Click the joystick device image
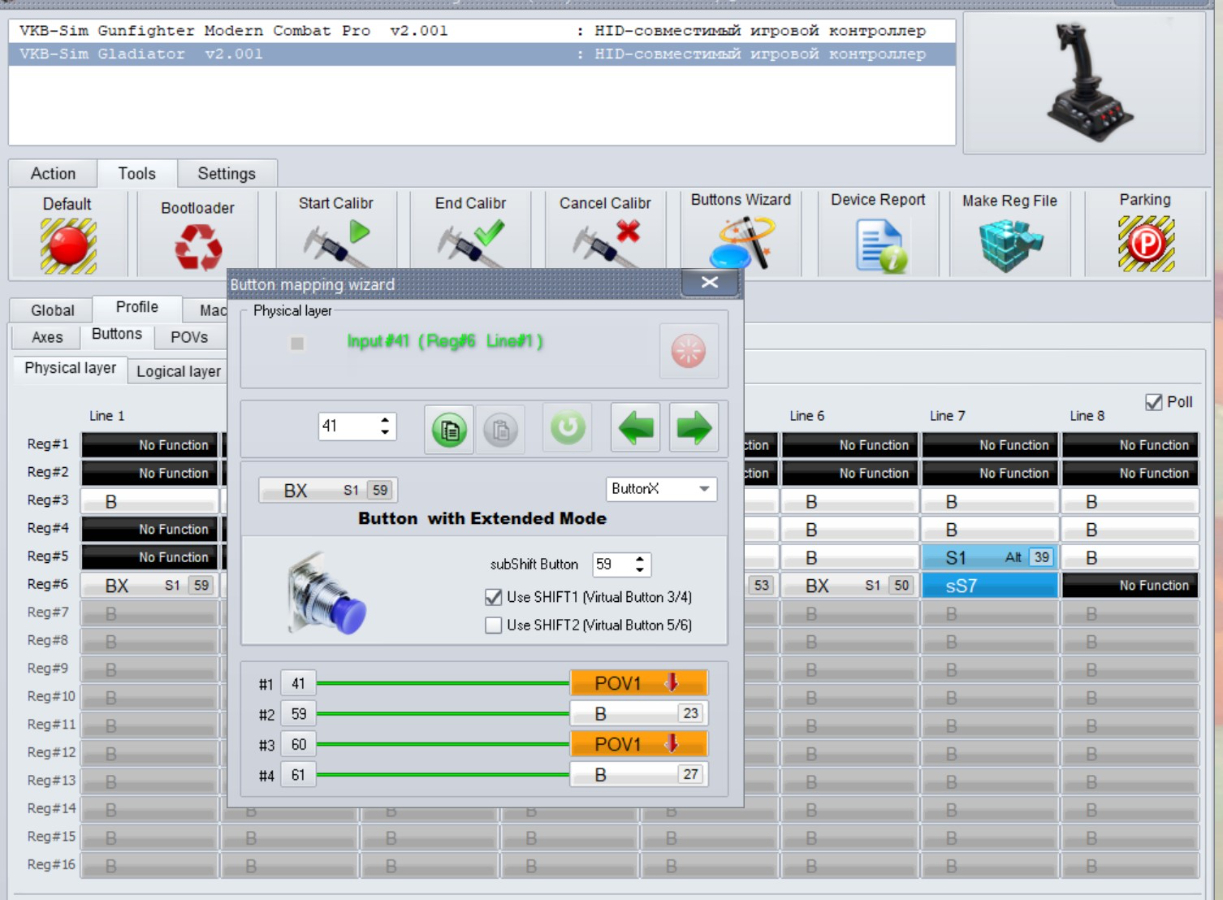Image resolution: width=1223 pixels, height=900 pixels. tap(1089, 82)
